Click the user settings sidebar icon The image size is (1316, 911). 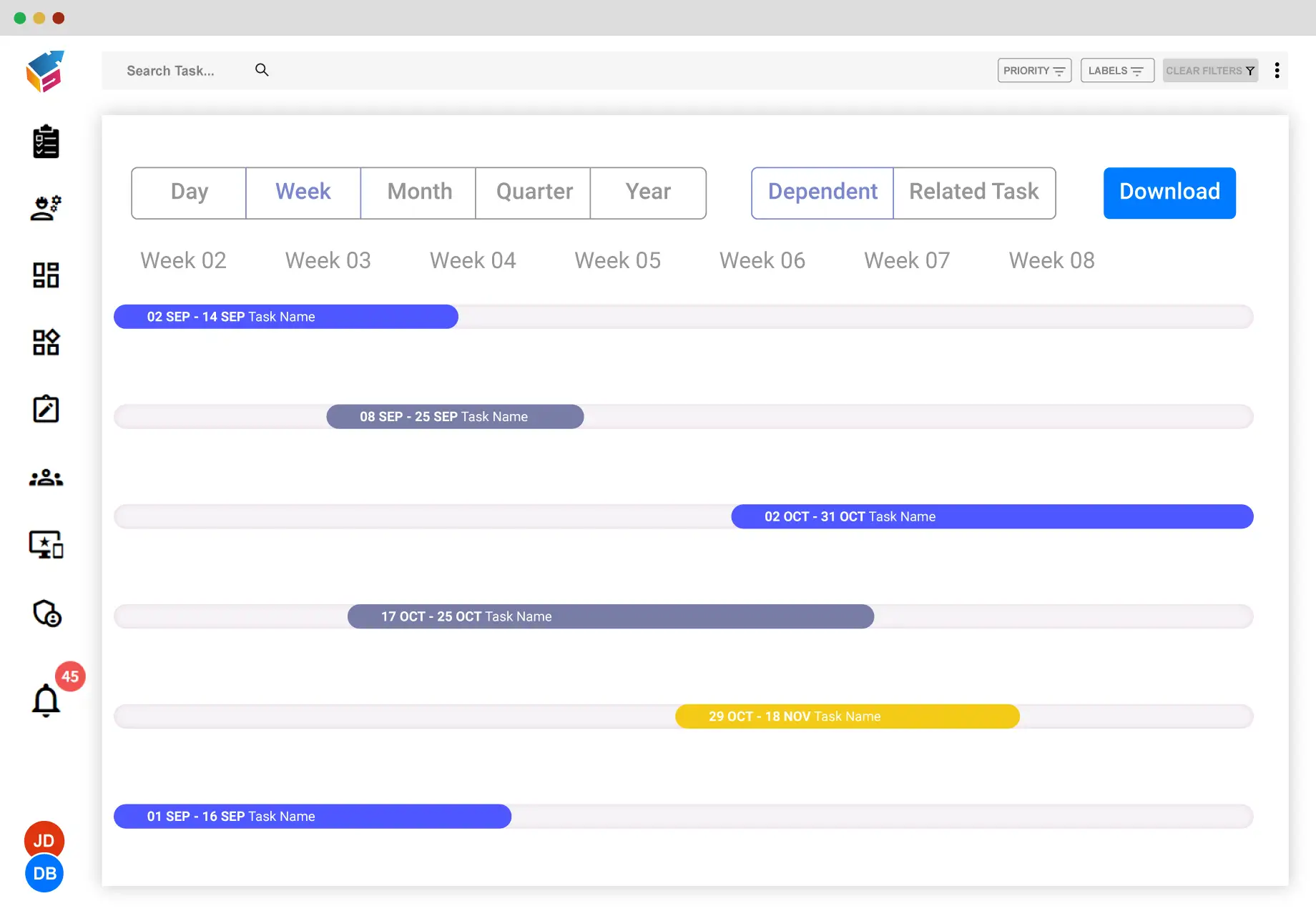click(x=46, y=208)
